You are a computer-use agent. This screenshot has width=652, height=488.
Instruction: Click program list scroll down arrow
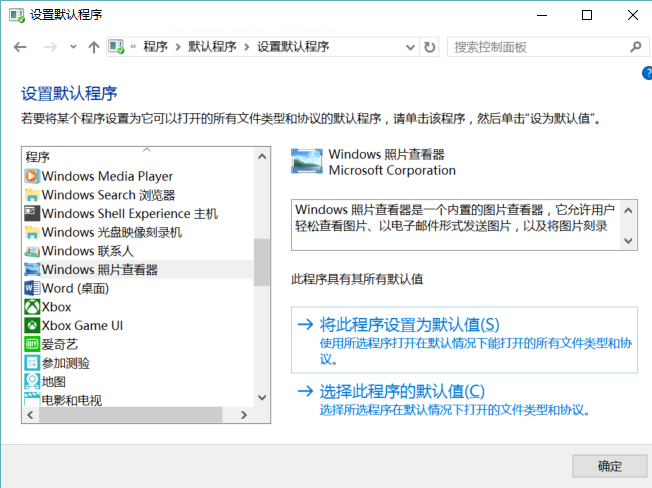(x=262, y=397)
